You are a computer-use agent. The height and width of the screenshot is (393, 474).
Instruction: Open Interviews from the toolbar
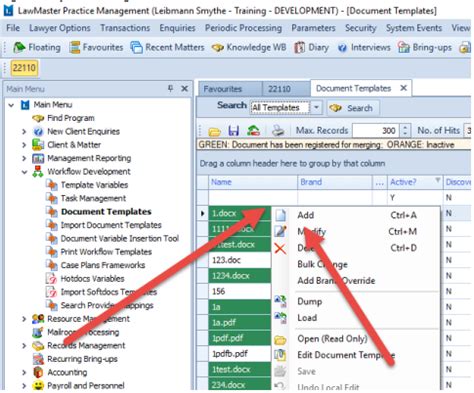click(364, 48)
